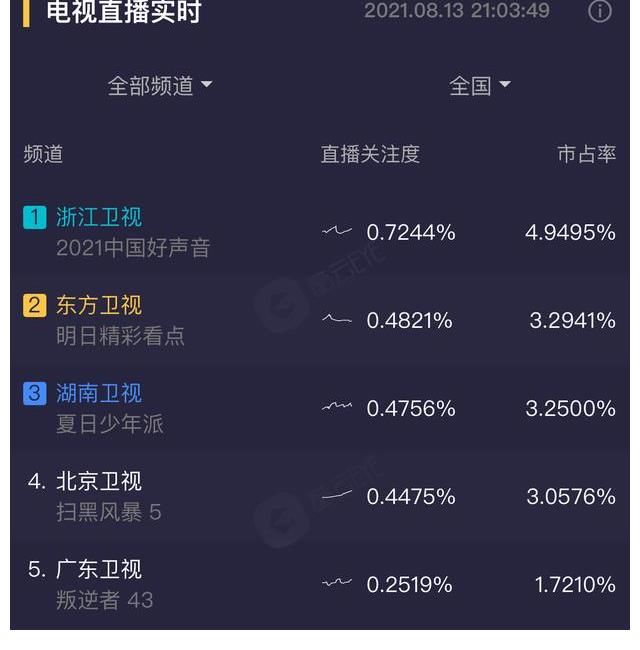Click the rank 2 badge icon
The width and height of the screenshot is (640, 650).
click(35, 305)
